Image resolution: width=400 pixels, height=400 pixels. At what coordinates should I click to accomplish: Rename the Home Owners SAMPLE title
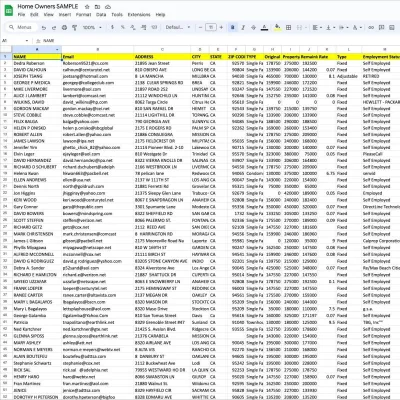point(48,6)
